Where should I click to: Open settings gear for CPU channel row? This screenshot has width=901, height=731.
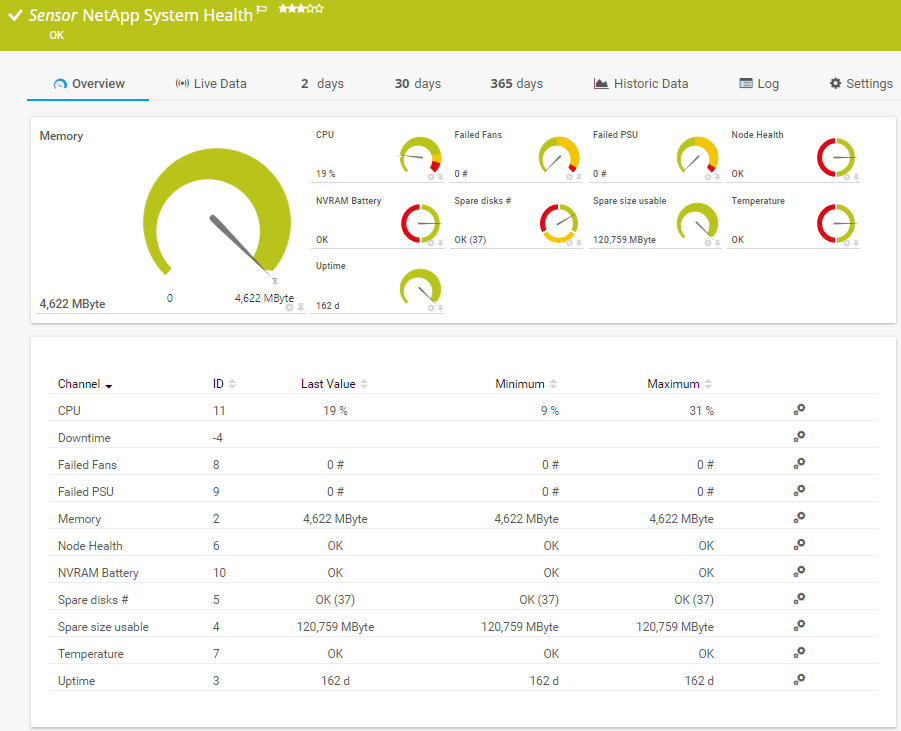[799, 410]
